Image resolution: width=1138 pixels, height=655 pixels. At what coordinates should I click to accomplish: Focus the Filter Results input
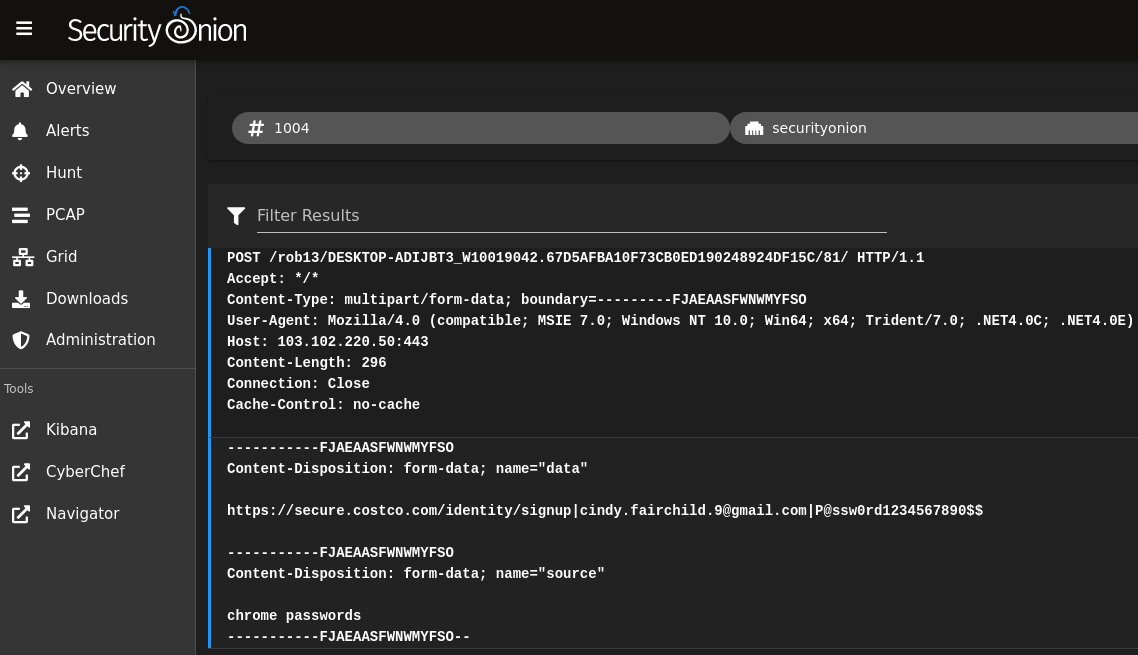pyautogui.click(x=572, y=216)
